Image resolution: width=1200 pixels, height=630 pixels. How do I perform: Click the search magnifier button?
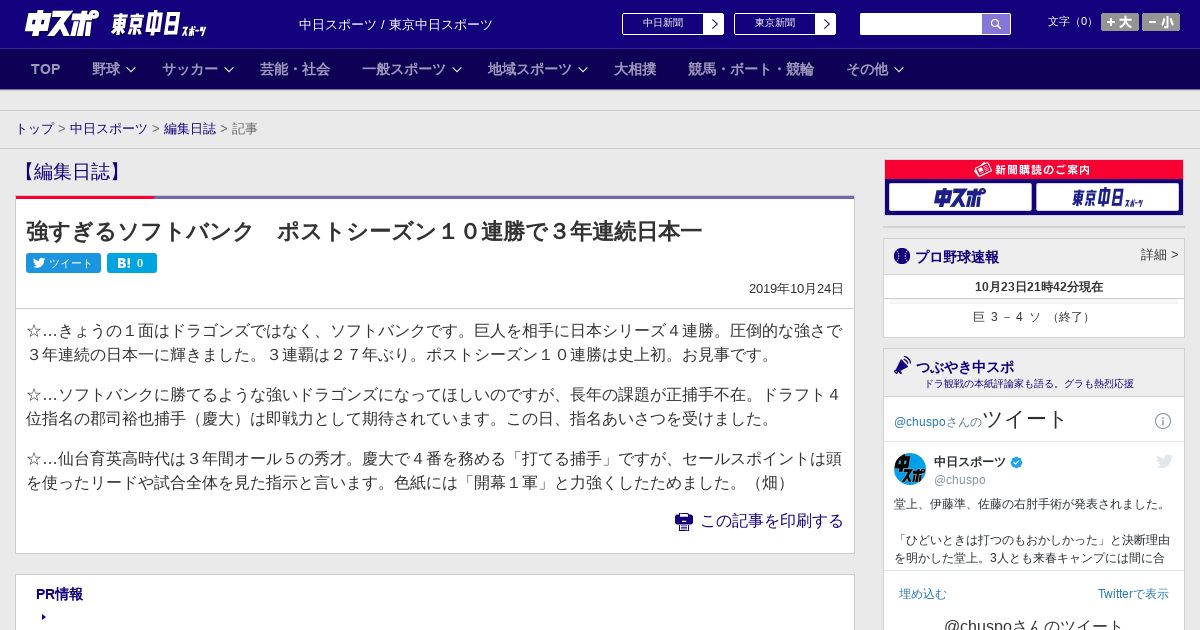point(996,24)
